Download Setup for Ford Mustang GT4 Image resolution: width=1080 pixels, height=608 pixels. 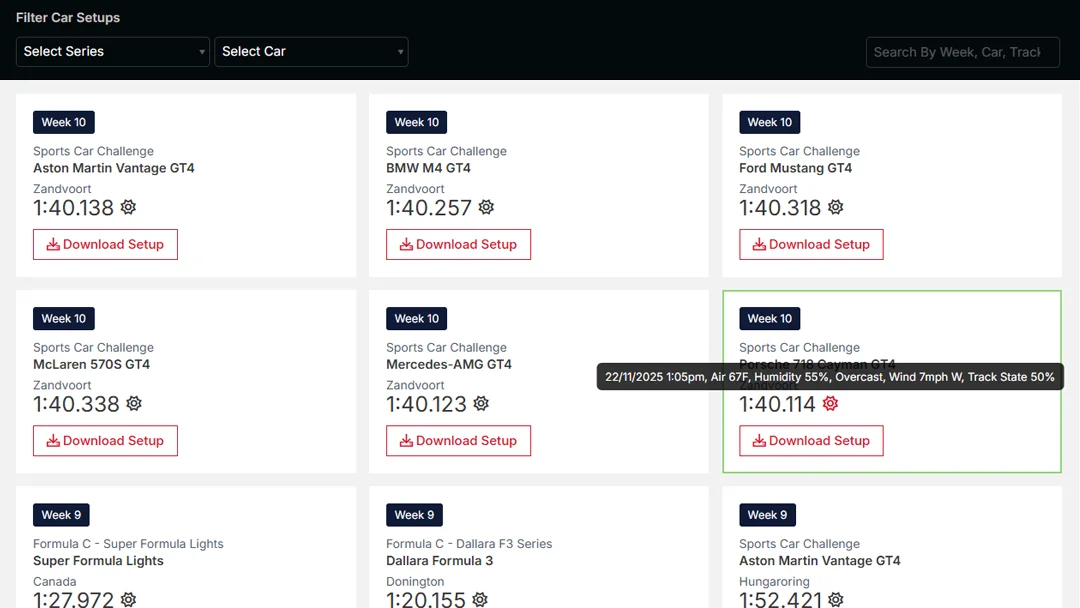(811, 244)
